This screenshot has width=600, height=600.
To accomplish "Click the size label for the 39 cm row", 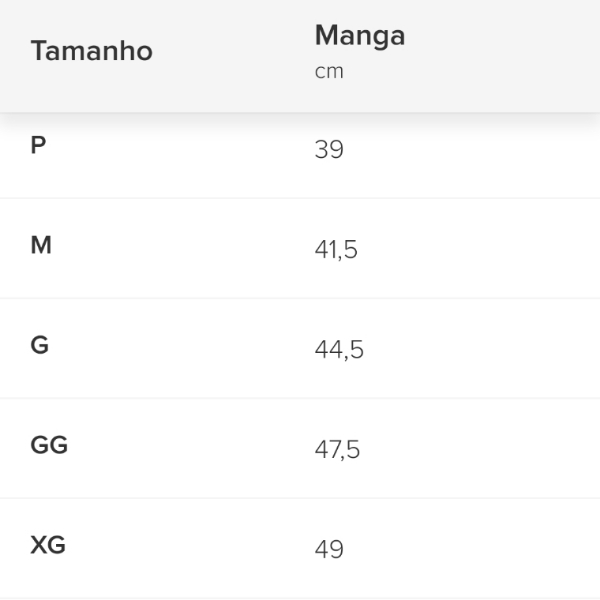I will coord(39,145).
